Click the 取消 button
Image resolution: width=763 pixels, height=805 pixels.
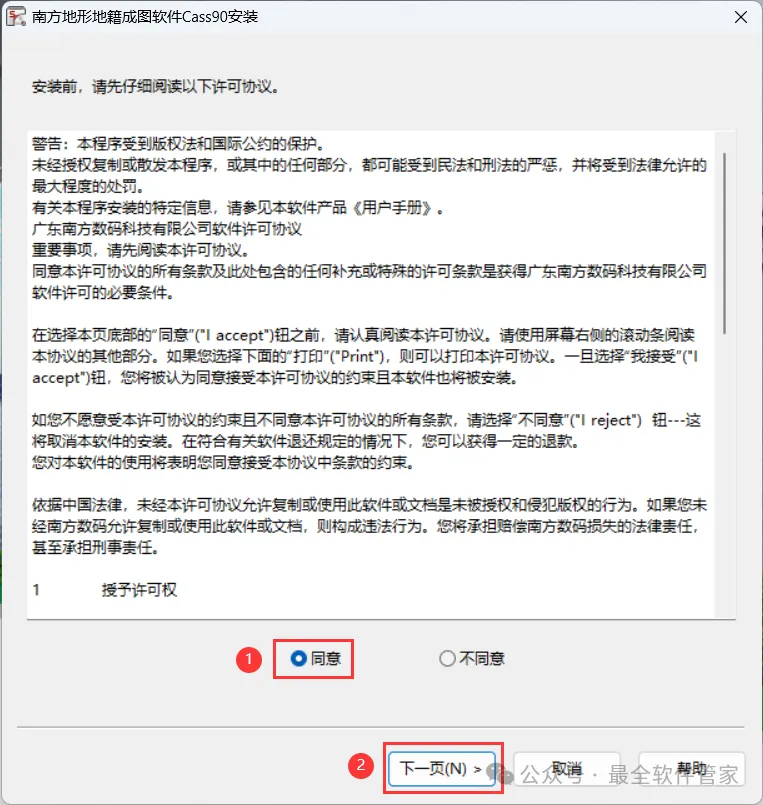tap(567, 769)
